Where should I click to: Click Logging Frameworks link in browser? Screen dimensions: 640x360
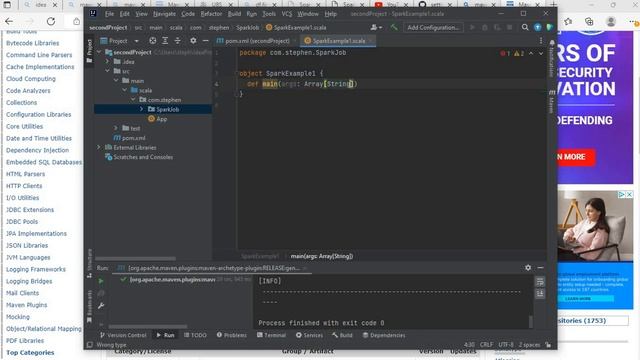point(36,269)
